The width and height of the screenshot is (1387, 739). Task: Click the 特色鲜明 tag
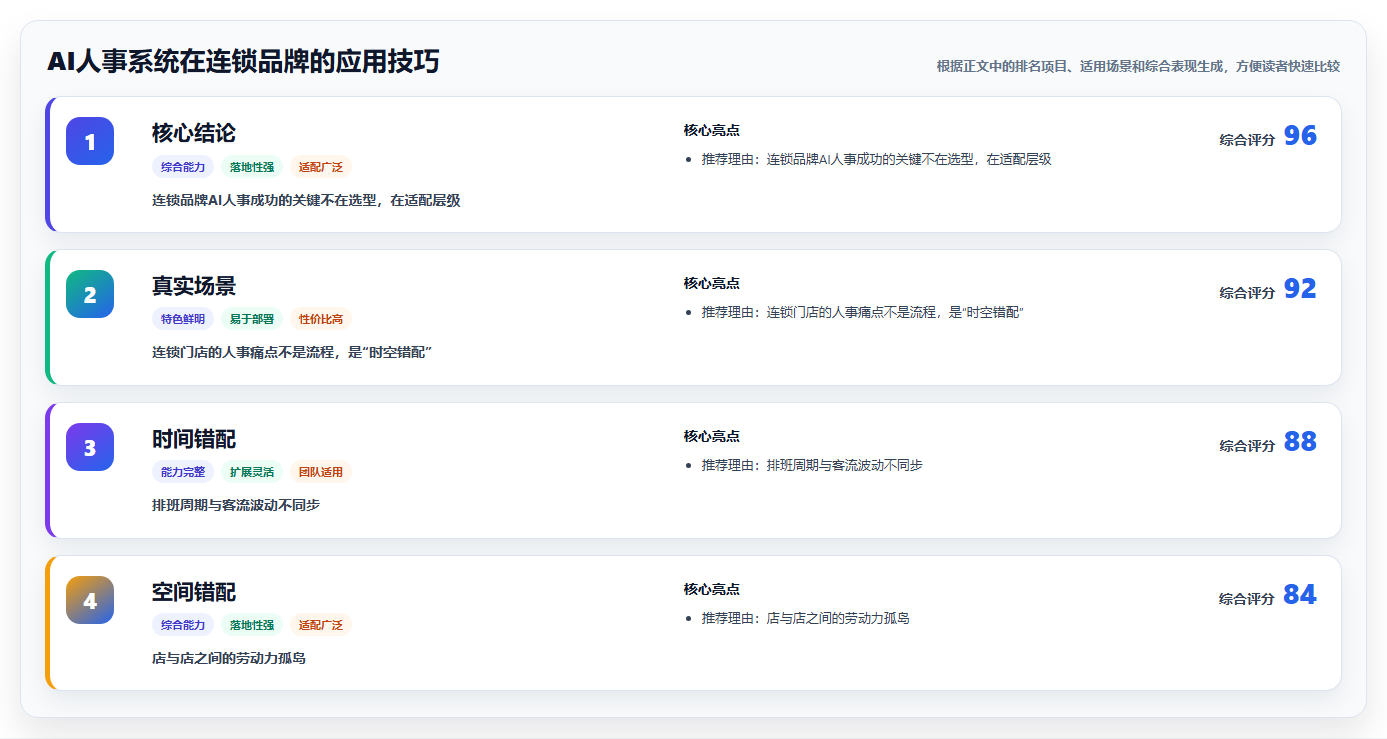click(183, 319)
